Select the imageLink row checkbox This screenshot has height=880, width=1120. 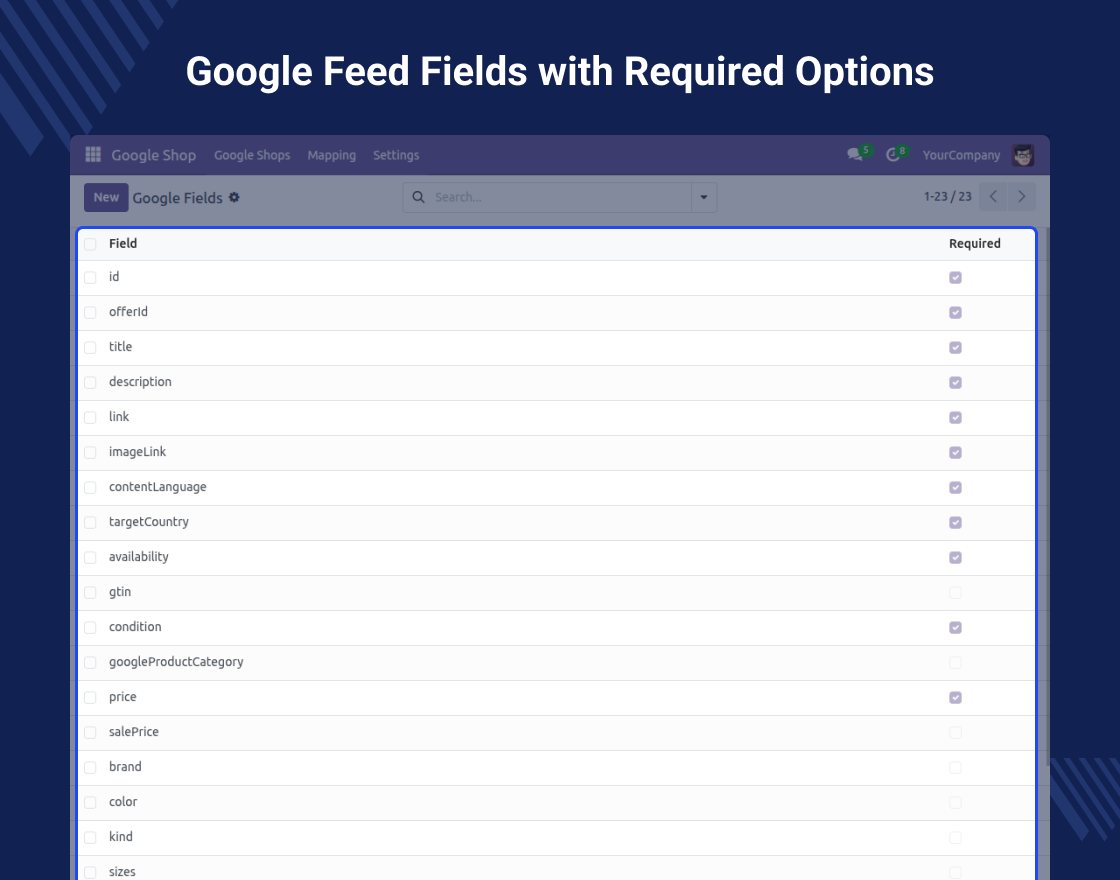coord(90,453)
